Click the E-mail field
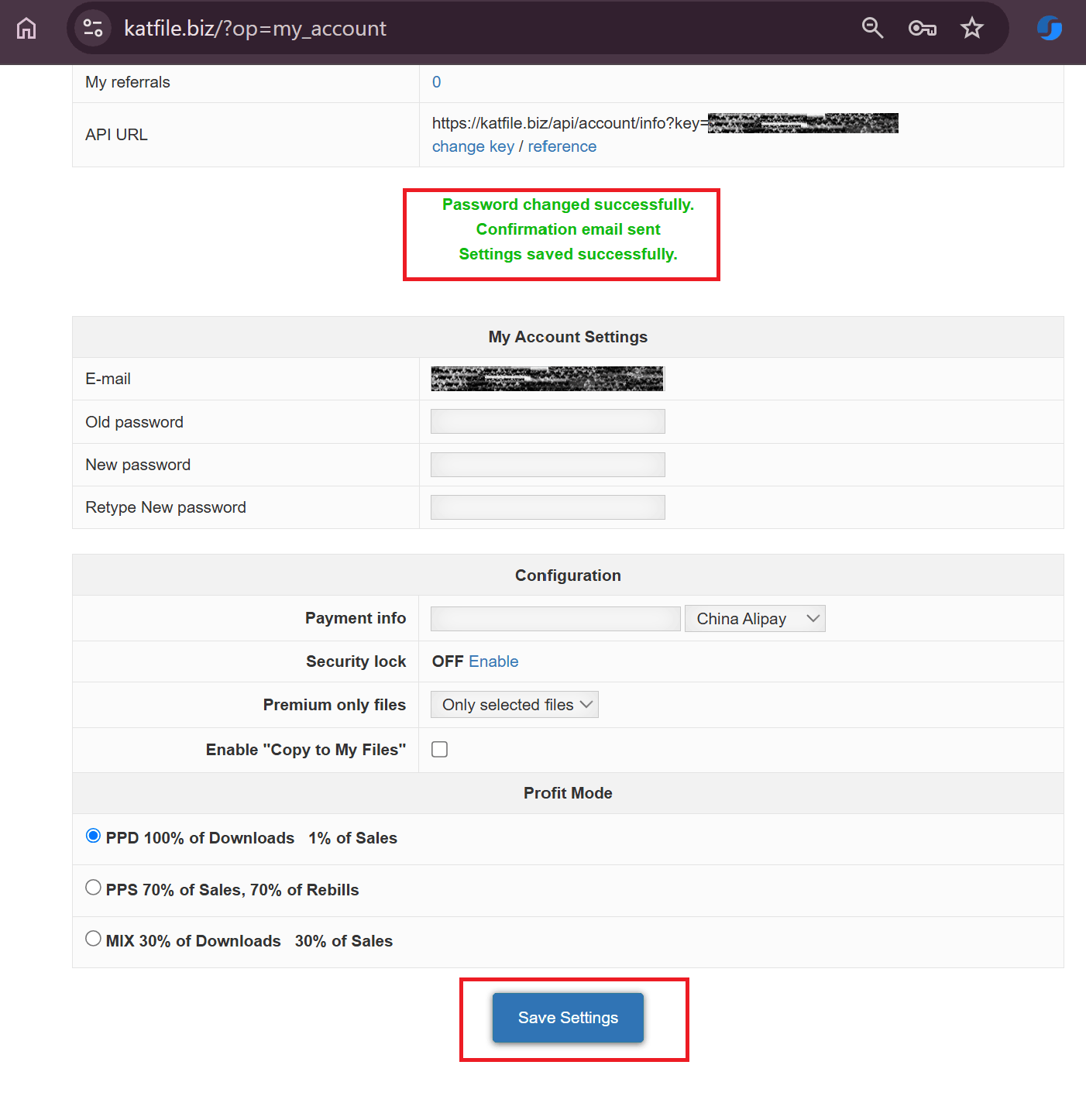1086x1120 pixels. pyautogui.click(x=548, y=379)
